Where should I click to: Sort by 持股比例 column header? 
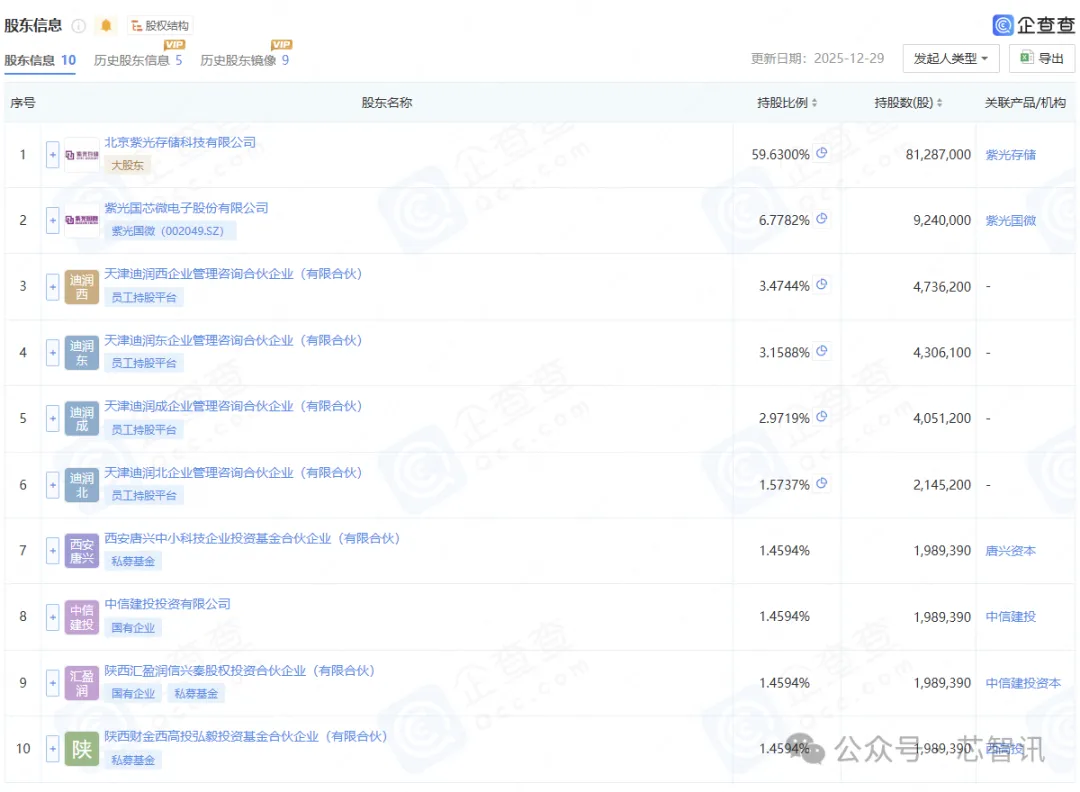tap(787, 103)
